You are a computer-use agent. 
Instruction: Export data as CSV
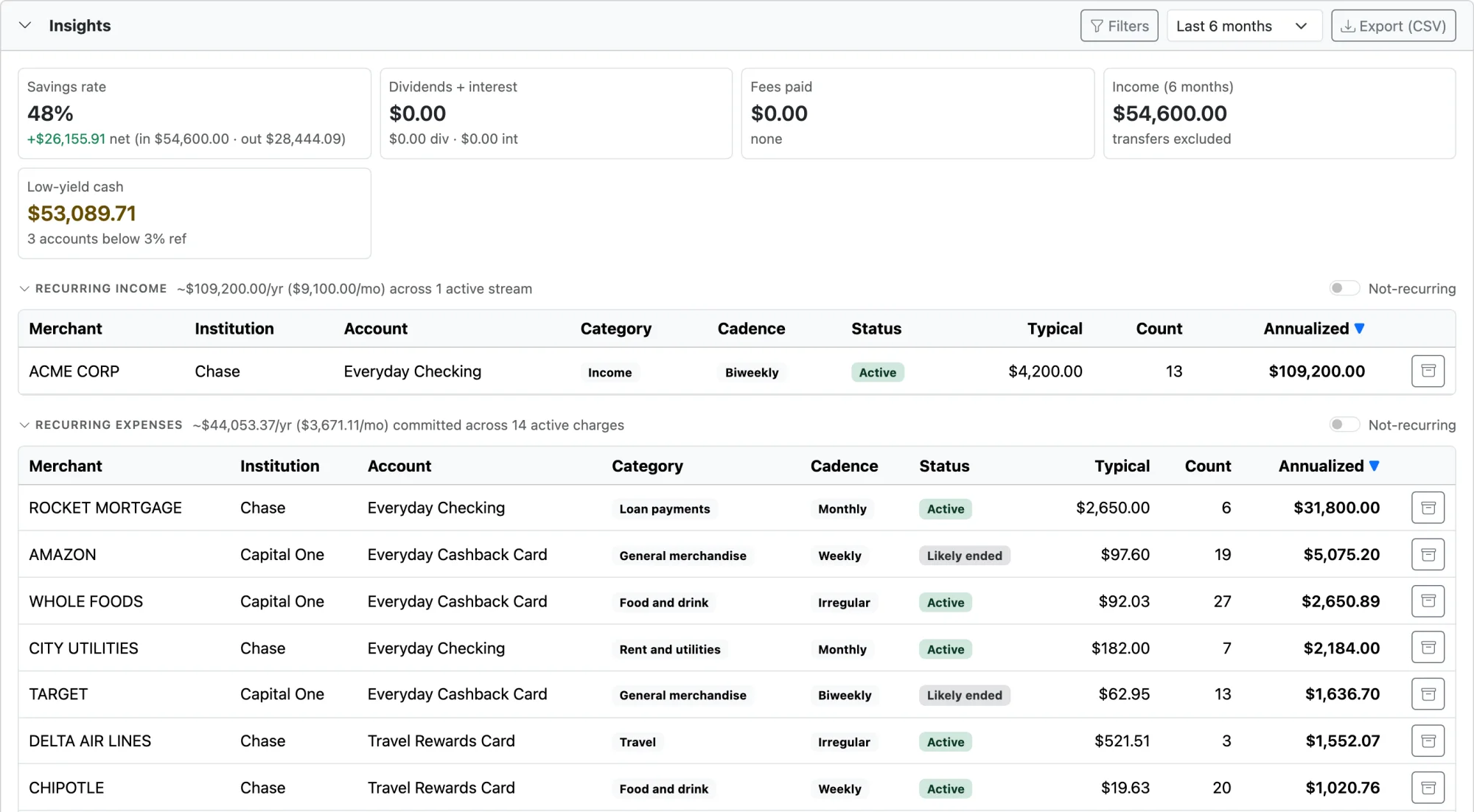[1393, 26]
